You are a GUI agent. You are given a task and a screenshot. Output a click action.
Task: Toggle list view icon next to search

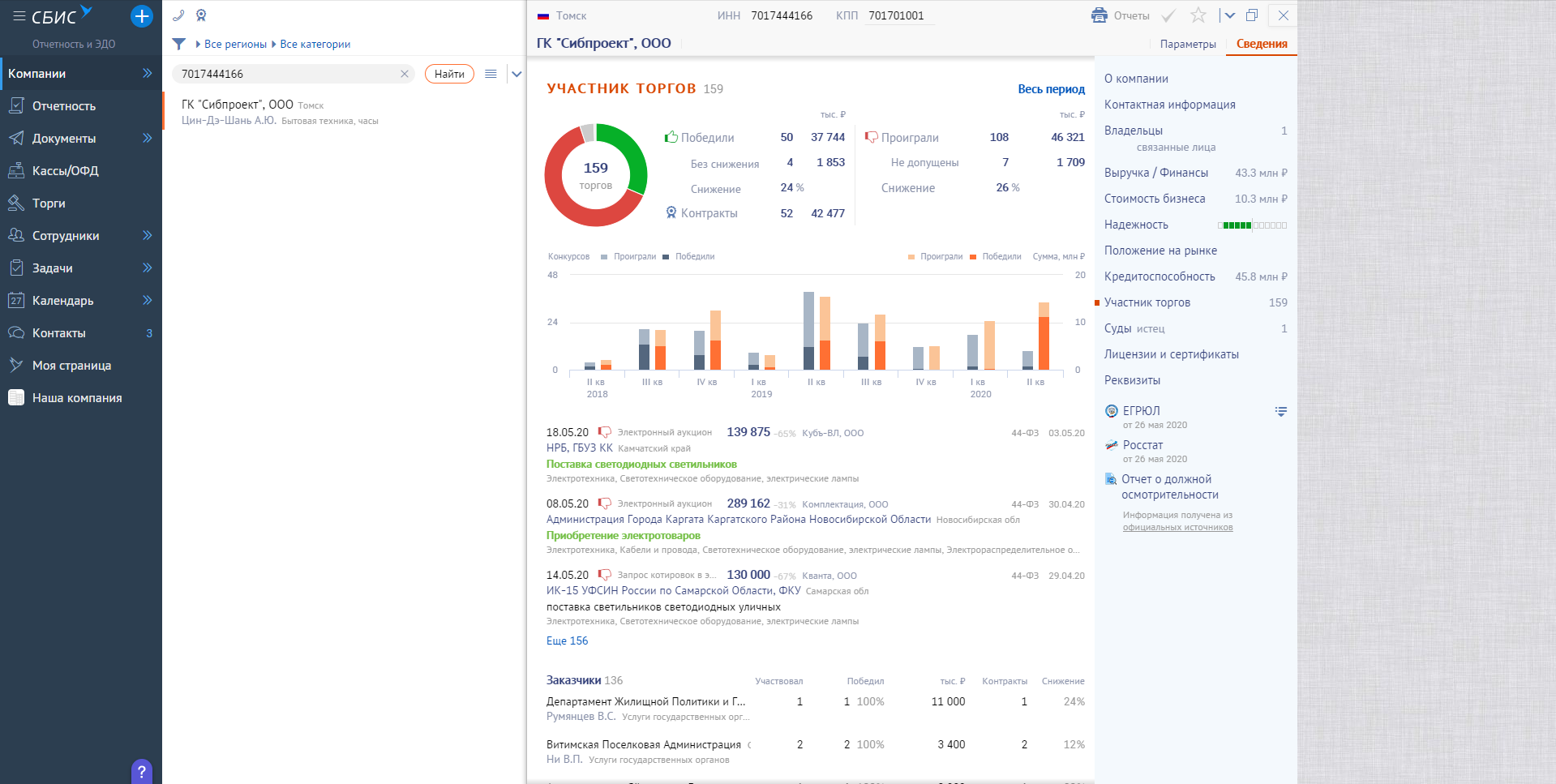pos(491,74)
